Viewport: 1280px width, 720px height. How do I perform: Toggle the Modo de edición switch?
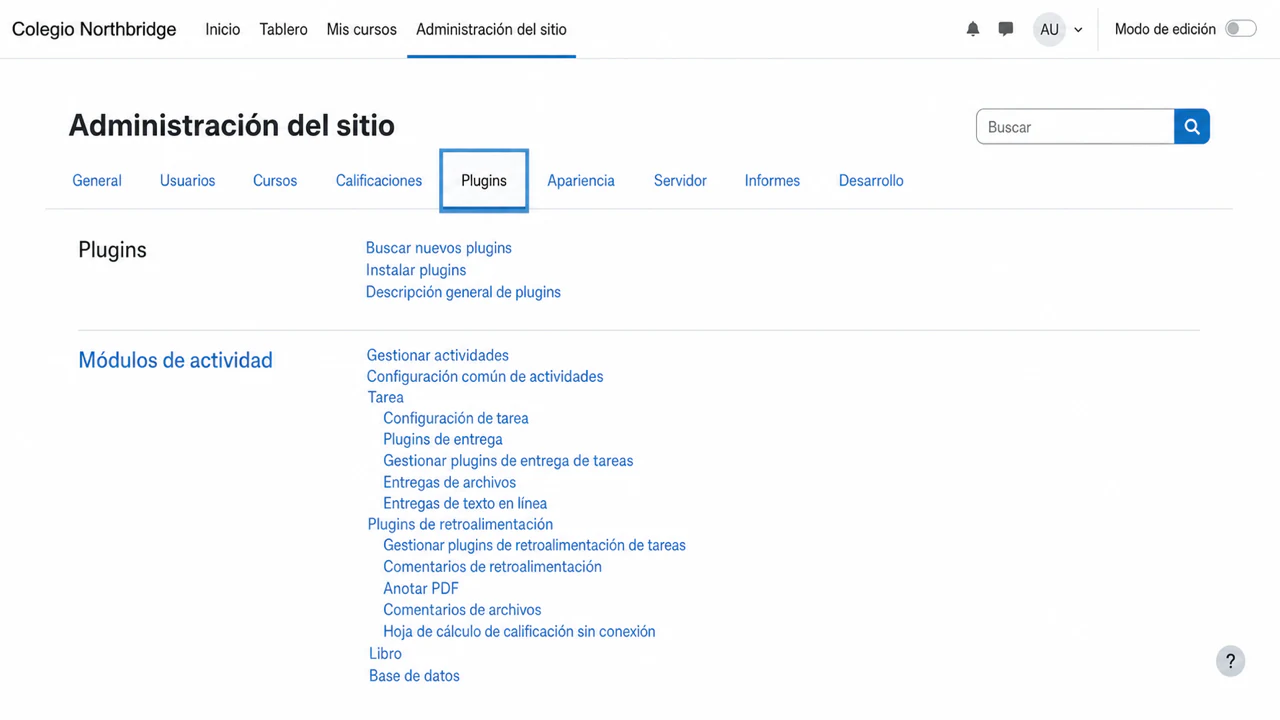(1241, 29)
